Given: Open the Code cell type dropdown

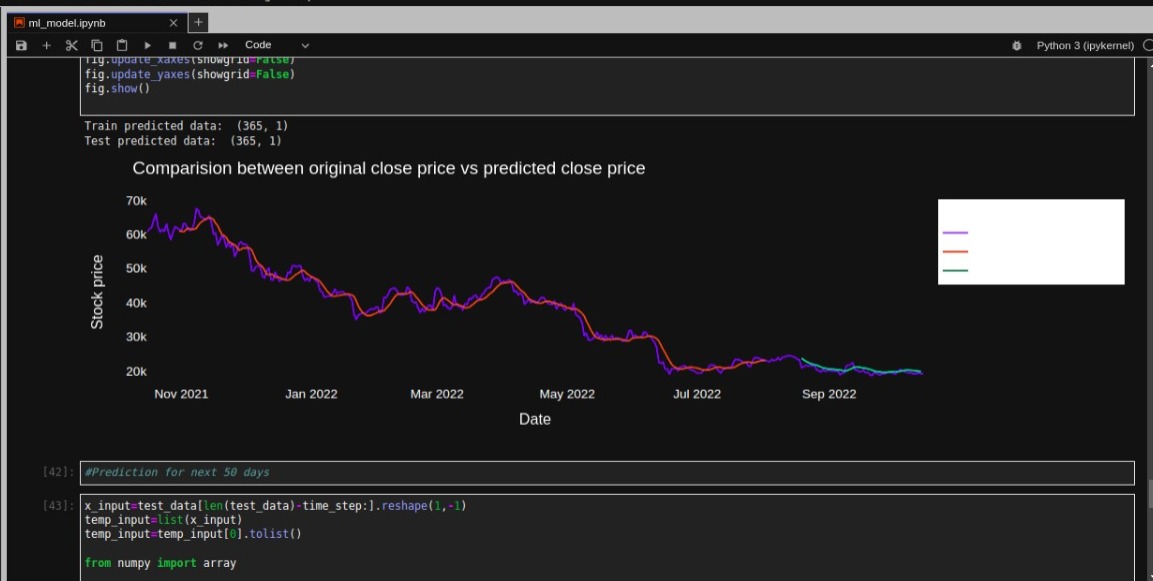Looking at the screenshot, I should [276, 46].
